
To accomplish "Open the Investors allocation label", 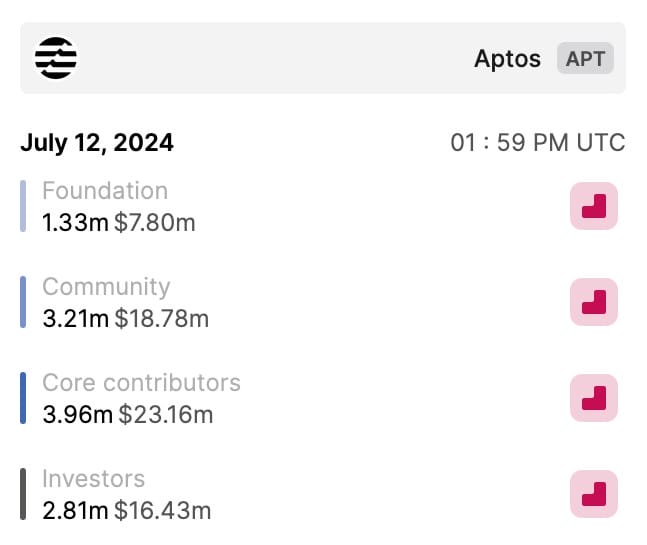I will pyautogui.click(x=94, y=479).
